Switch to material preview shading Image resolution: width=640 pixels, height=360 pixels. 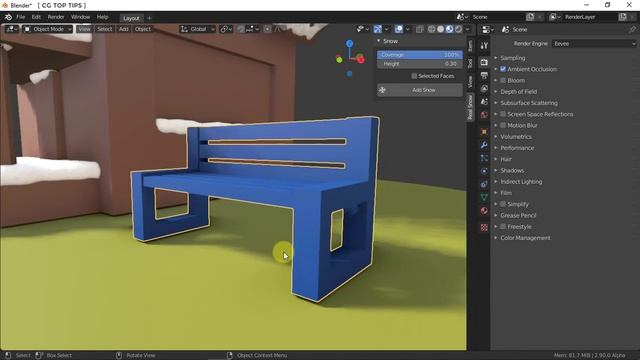449,29
